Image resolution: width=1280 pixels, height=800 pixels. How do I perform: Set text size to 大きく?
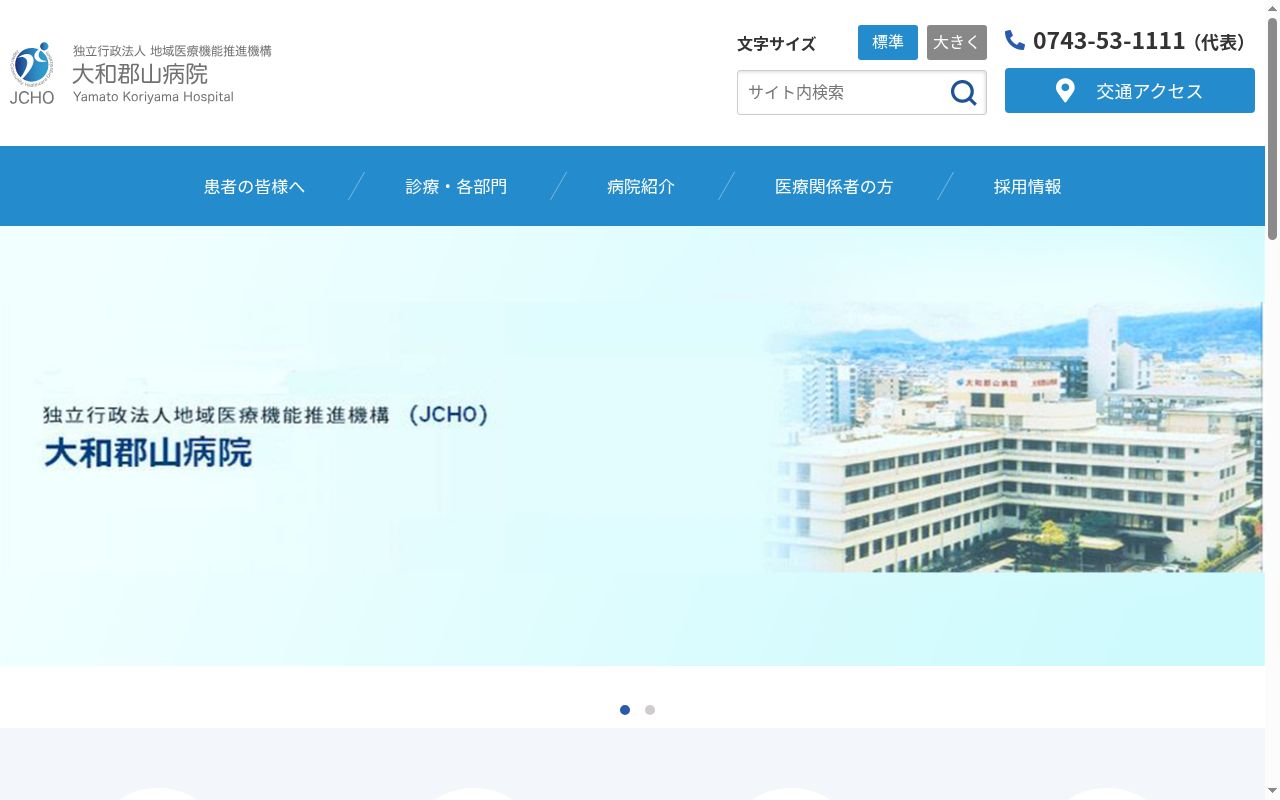[x=957, y=42]
